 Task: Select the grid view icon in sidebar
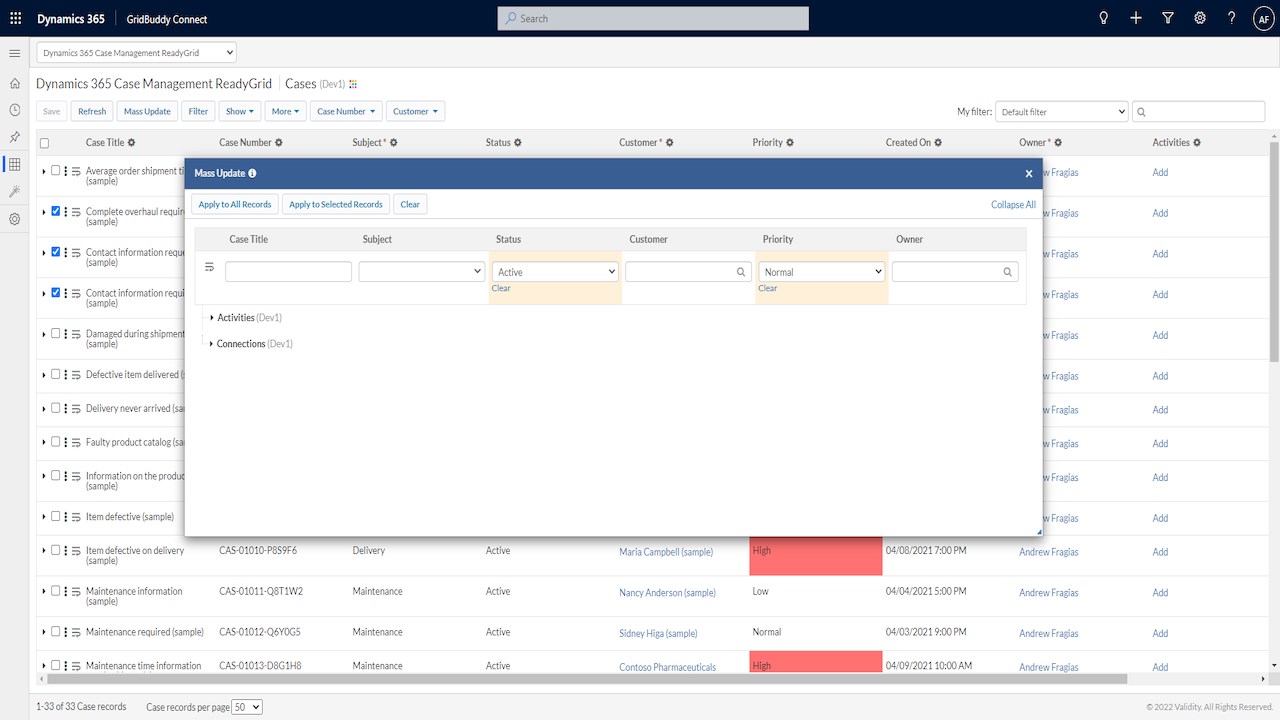[15, 164]
